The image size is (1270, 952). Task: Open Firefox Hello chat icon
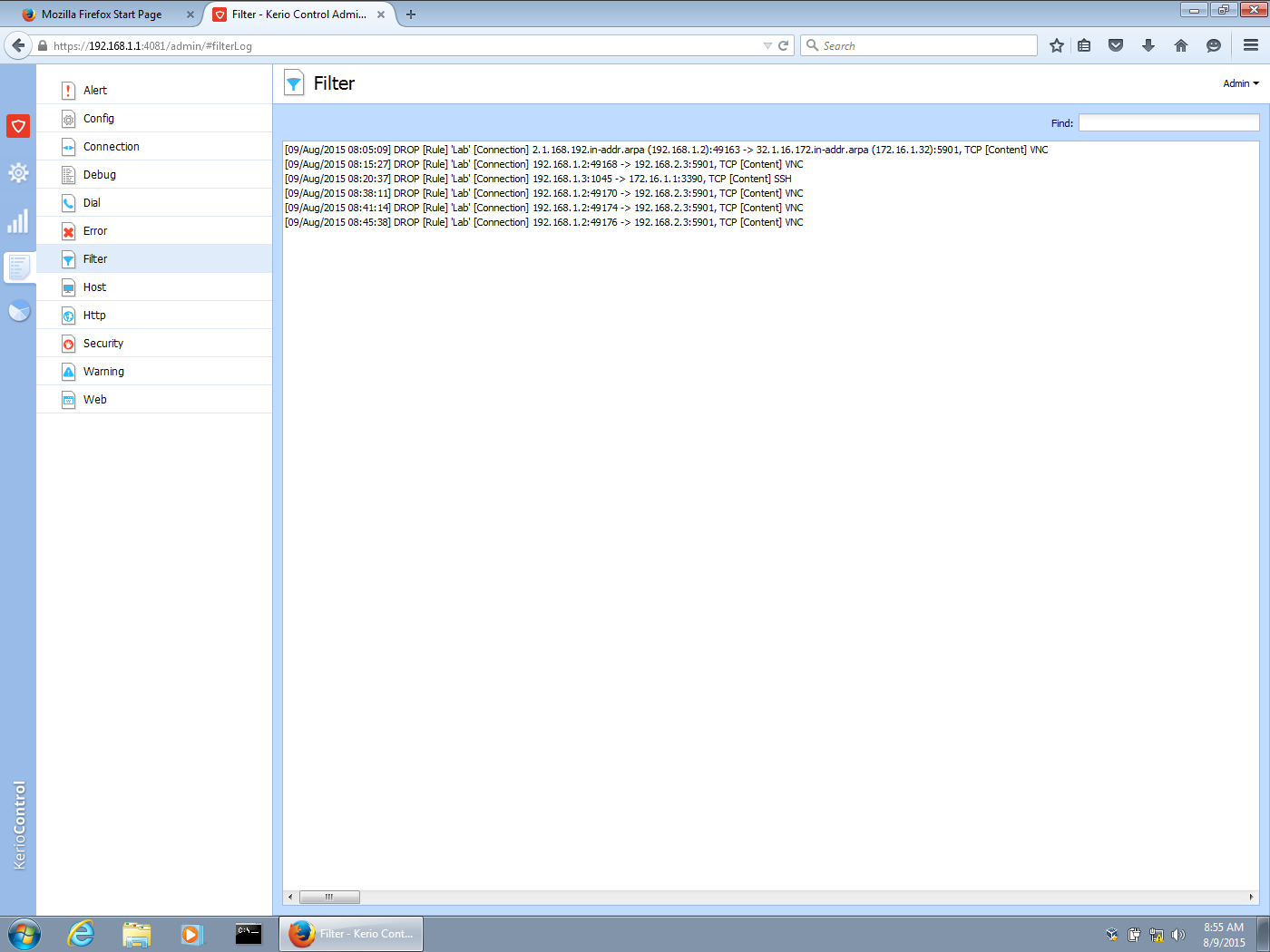pos(1214,45)
